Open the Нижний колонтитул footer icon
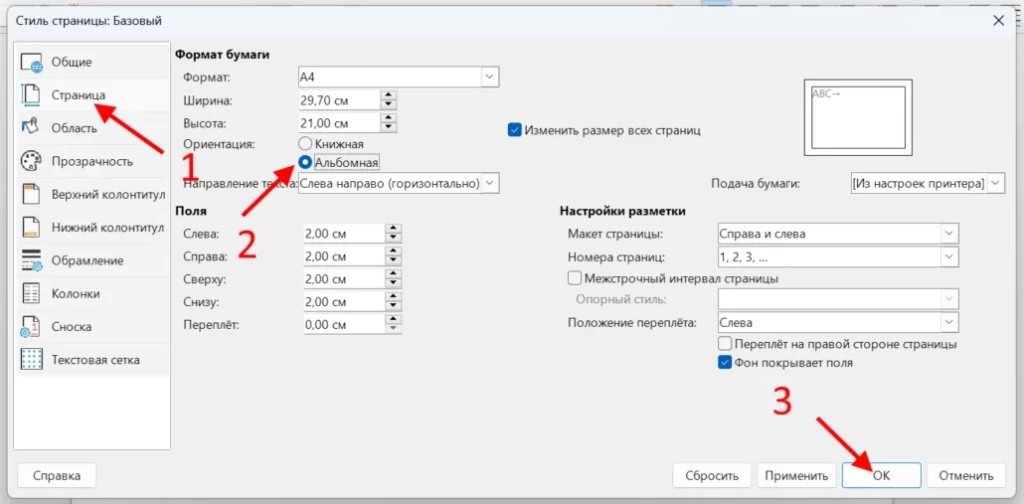1024x504 pixels. 31,227
